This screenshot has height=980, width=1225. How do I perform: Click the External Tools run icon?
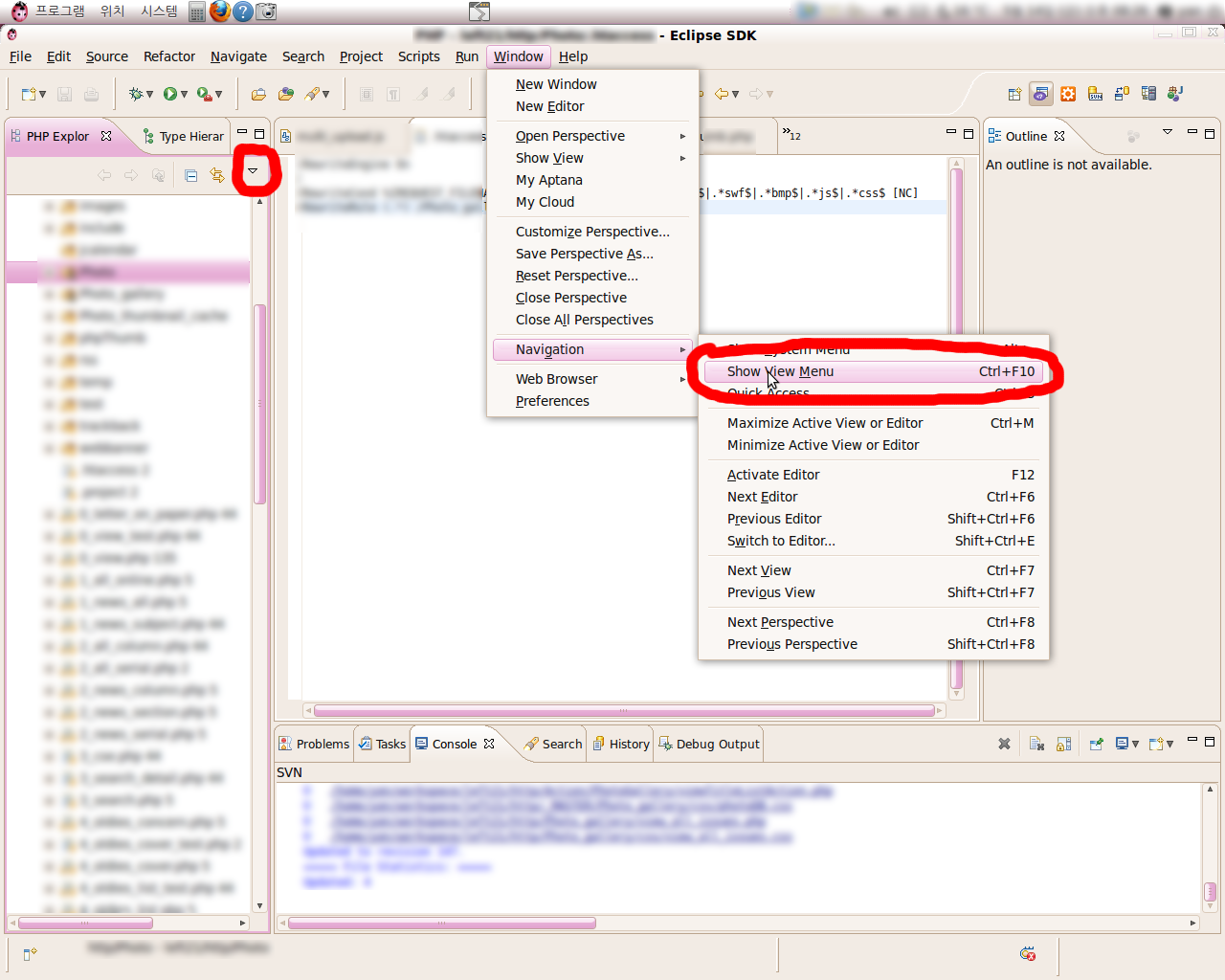[204, 94]
